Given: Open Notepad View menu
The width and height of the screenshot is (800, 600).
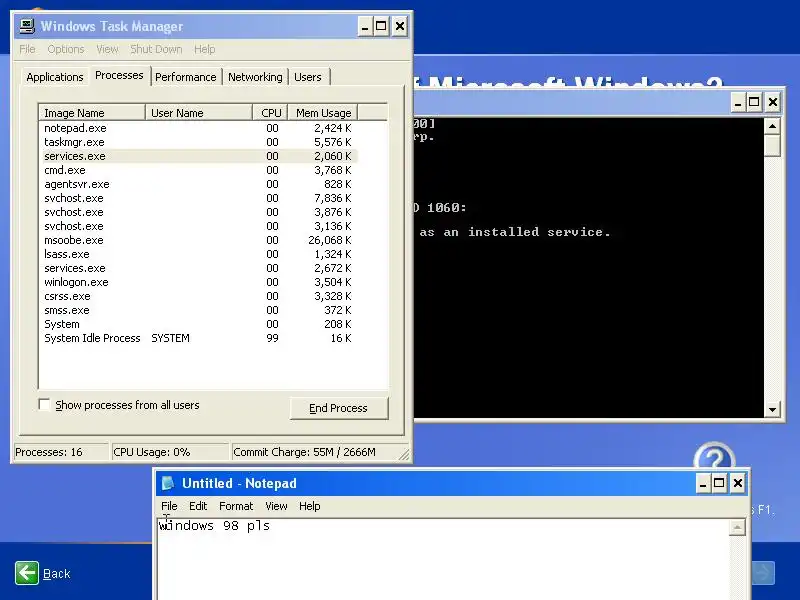Looking at the screenshot, I should click(x=276, y=506).
